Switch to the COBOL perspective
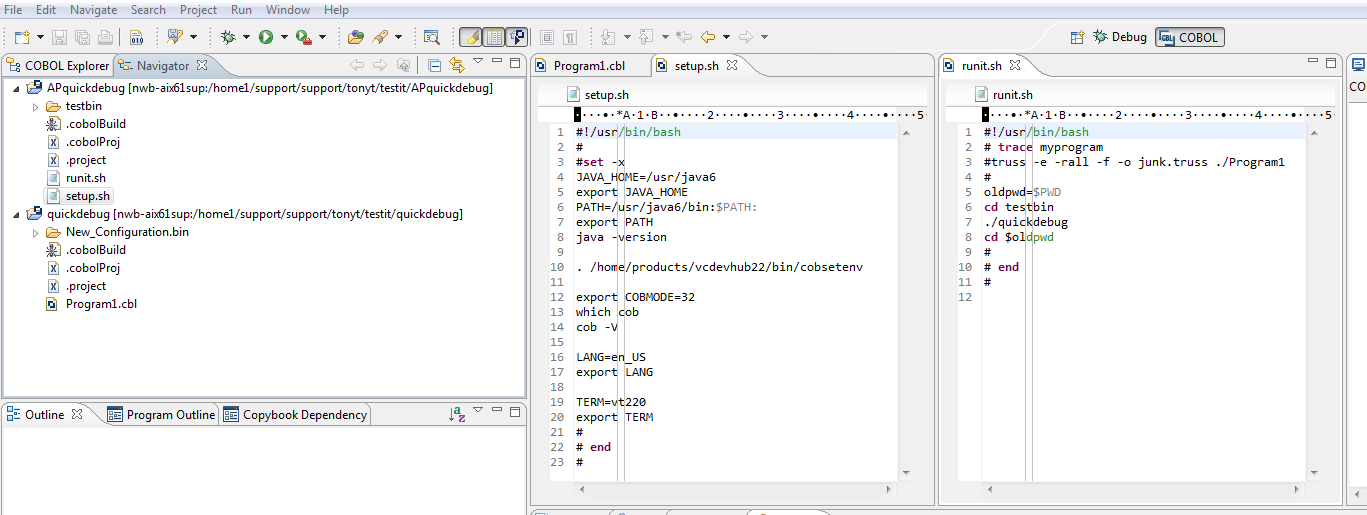 point(1190,37)
